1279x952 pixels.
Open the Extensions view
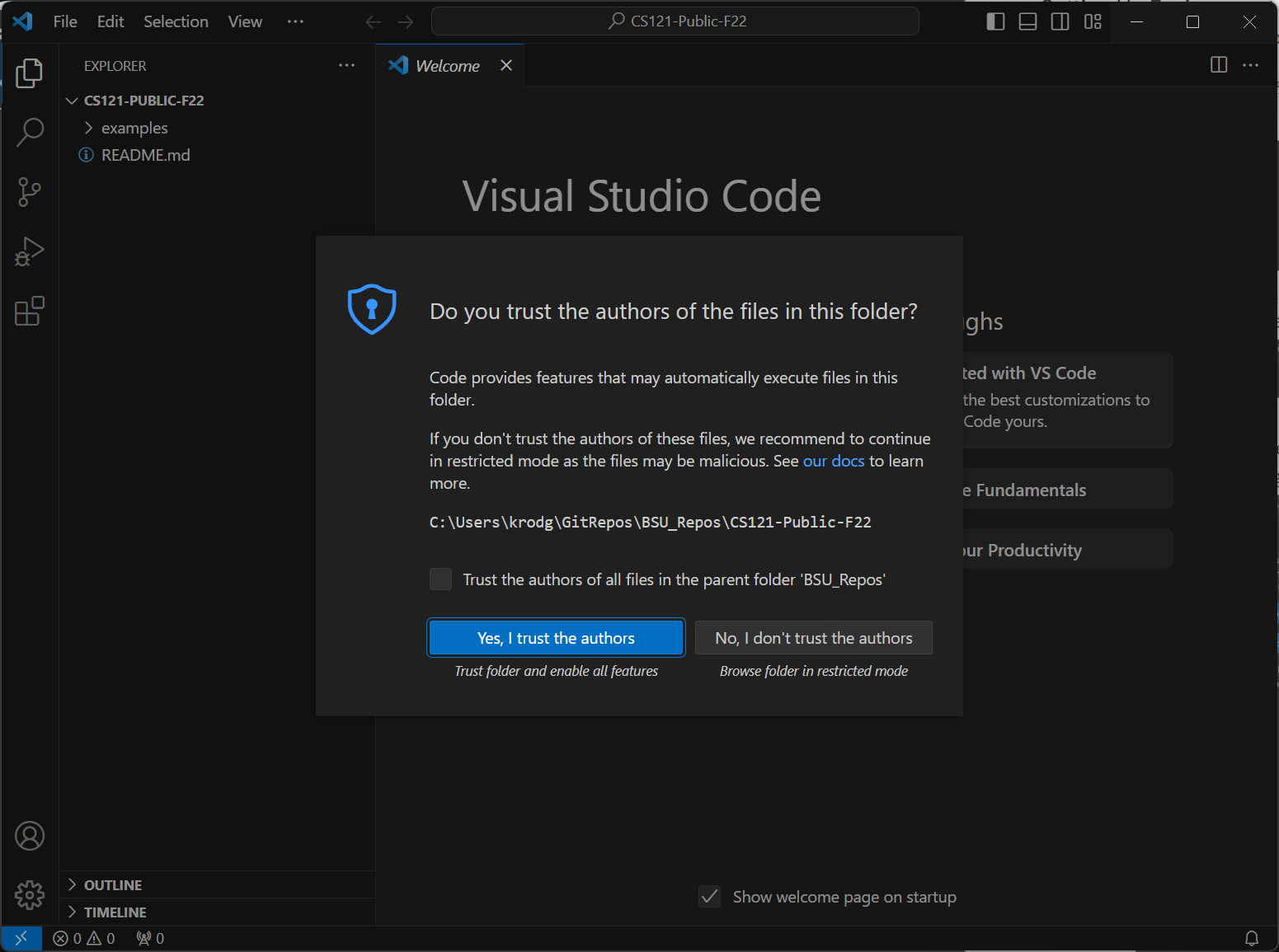[x=30, y=312]
